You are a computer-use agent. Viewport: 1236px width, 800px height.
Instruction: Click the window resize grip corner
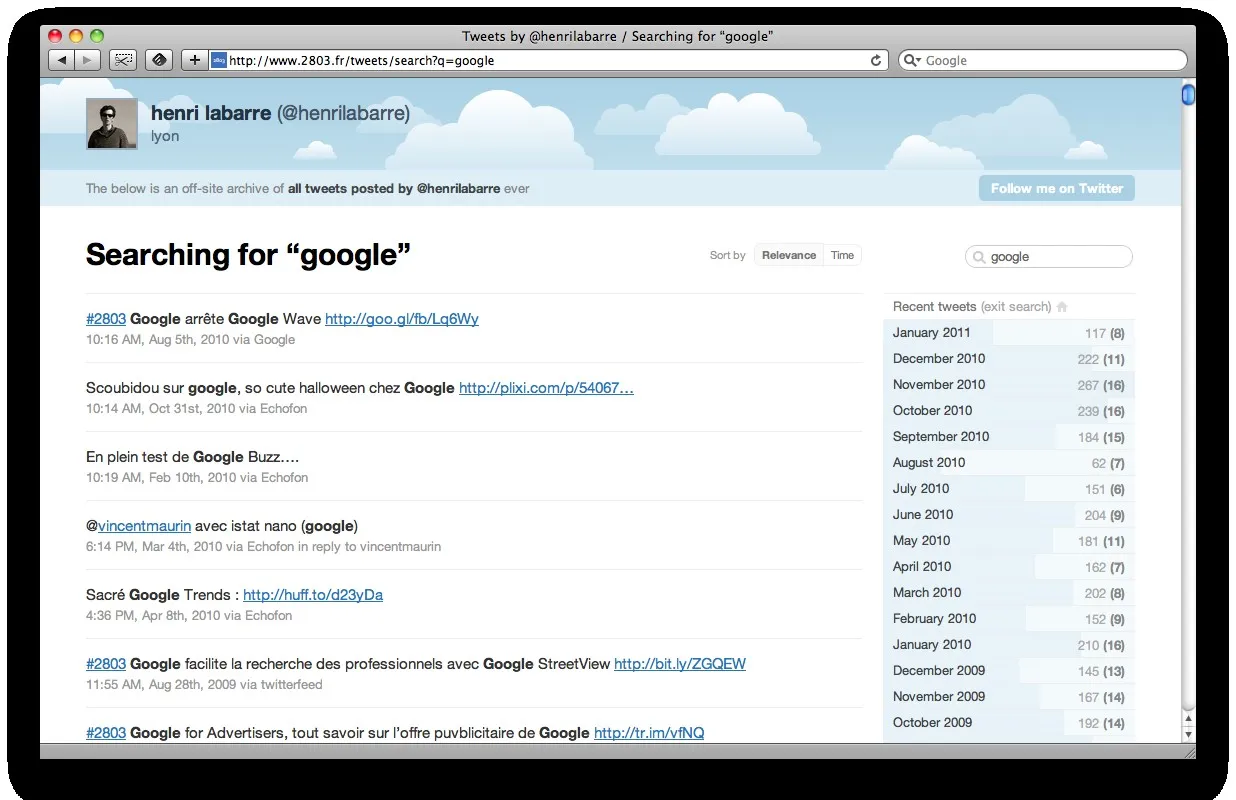tap(1188, 751)
